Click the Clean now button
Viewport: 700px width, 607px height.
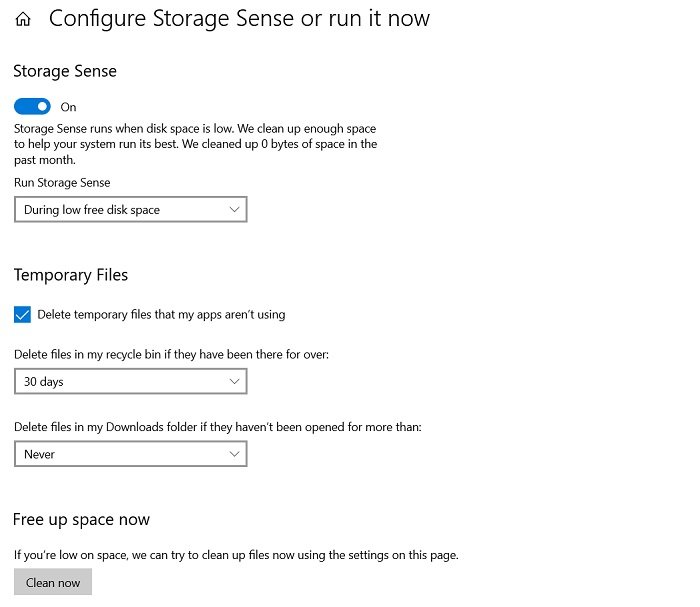(53, 582)
